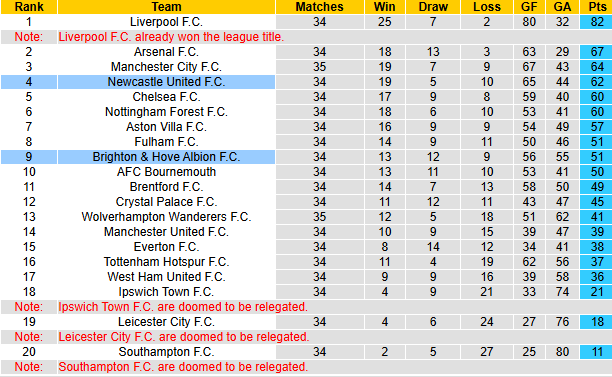Screen dimensions: 612x377
Task: Click the Matches column header
Action: tap(319, 7)
